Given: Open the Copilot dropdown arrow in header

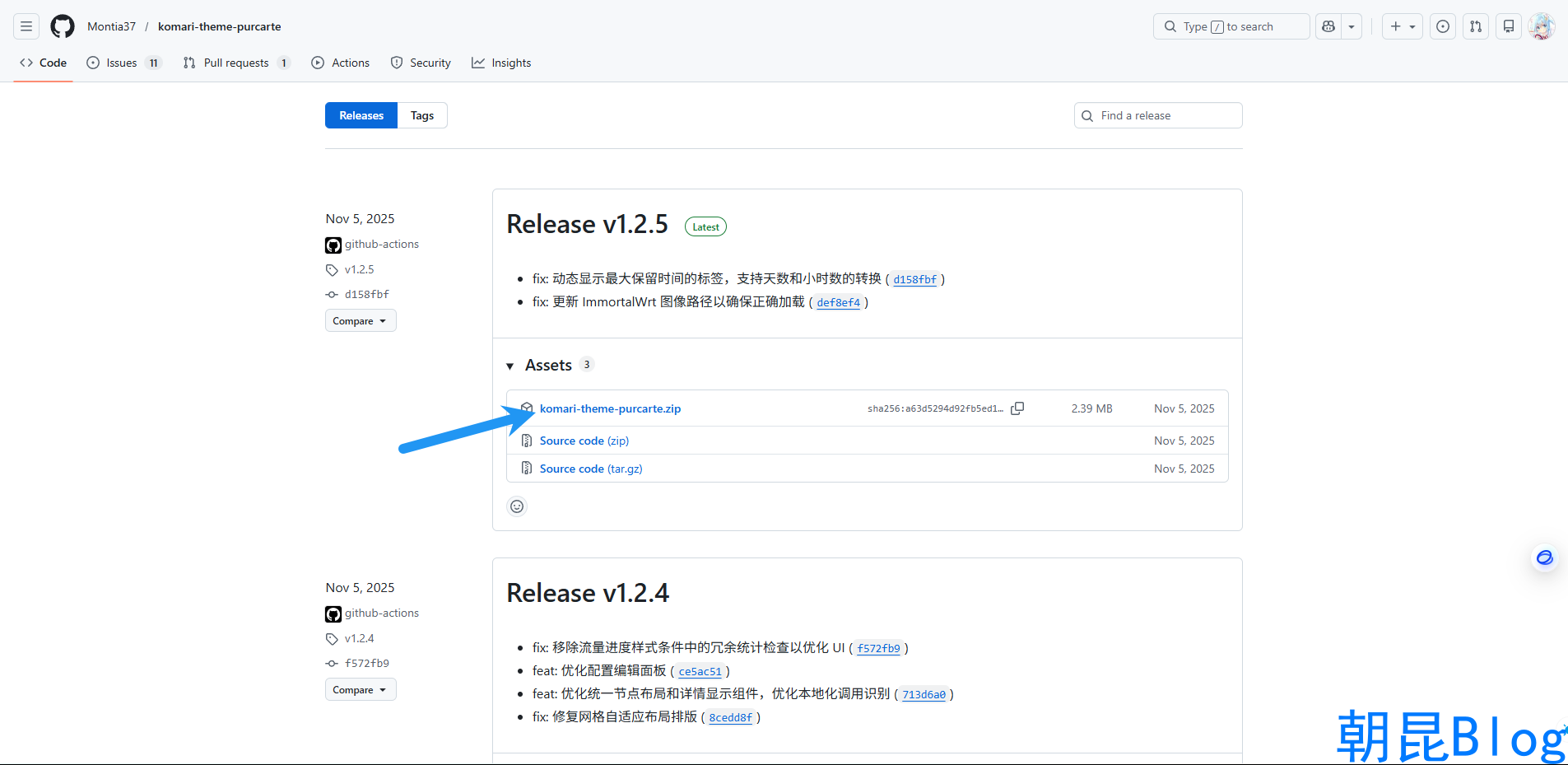Looking at the screenshot, I should 1352,26.
